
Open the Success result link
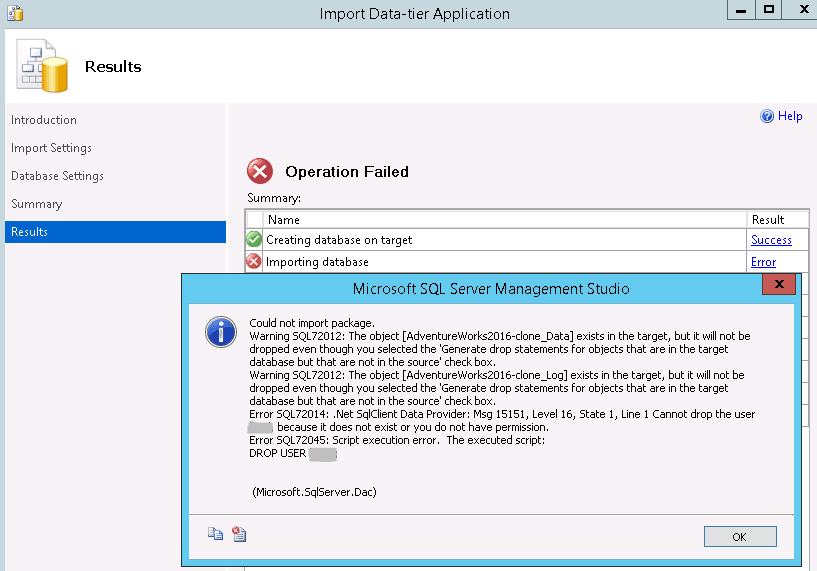(771, 240)
